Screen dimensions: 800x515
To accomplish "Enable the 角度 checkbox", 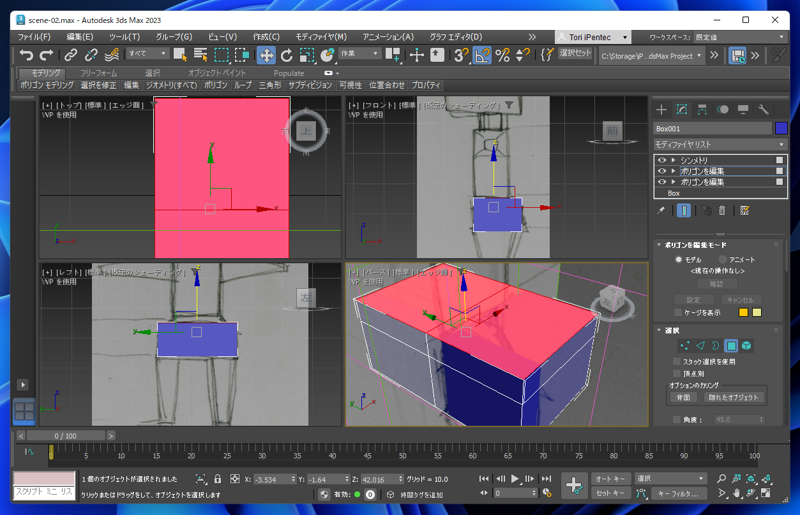I will (677, 420).
